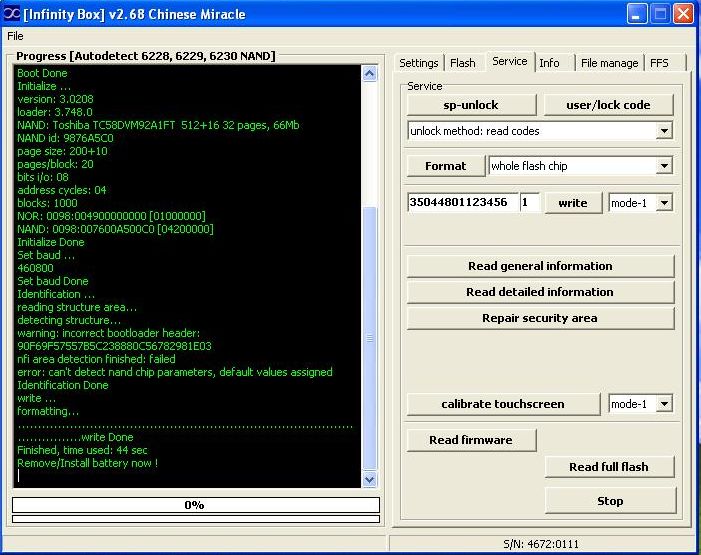Click the IMEI field 35044801123456
This screenshot has height=555, width=701.
(x=462, y=202)
